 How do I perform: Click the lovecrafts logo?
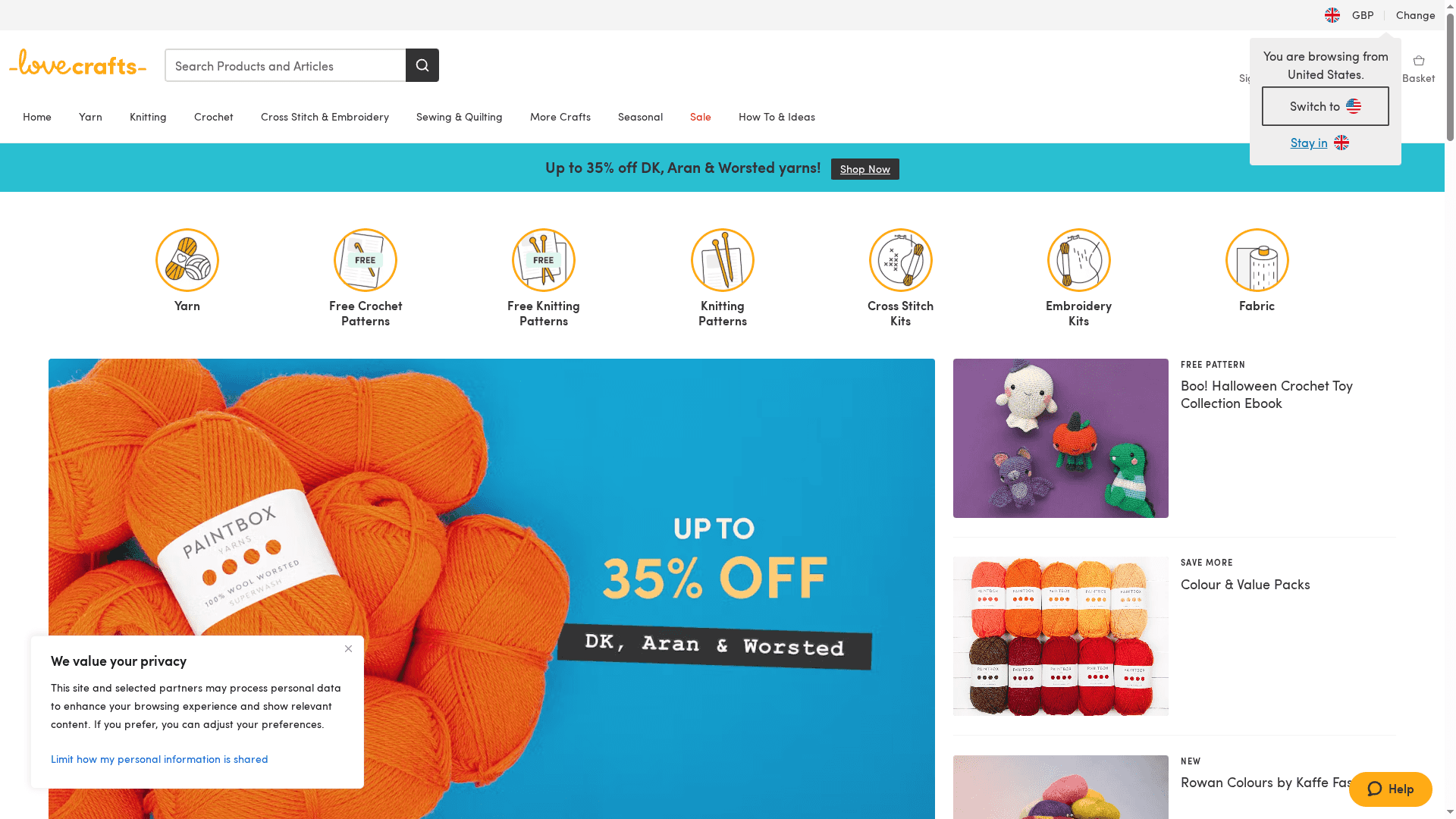[x=77, y=63]
